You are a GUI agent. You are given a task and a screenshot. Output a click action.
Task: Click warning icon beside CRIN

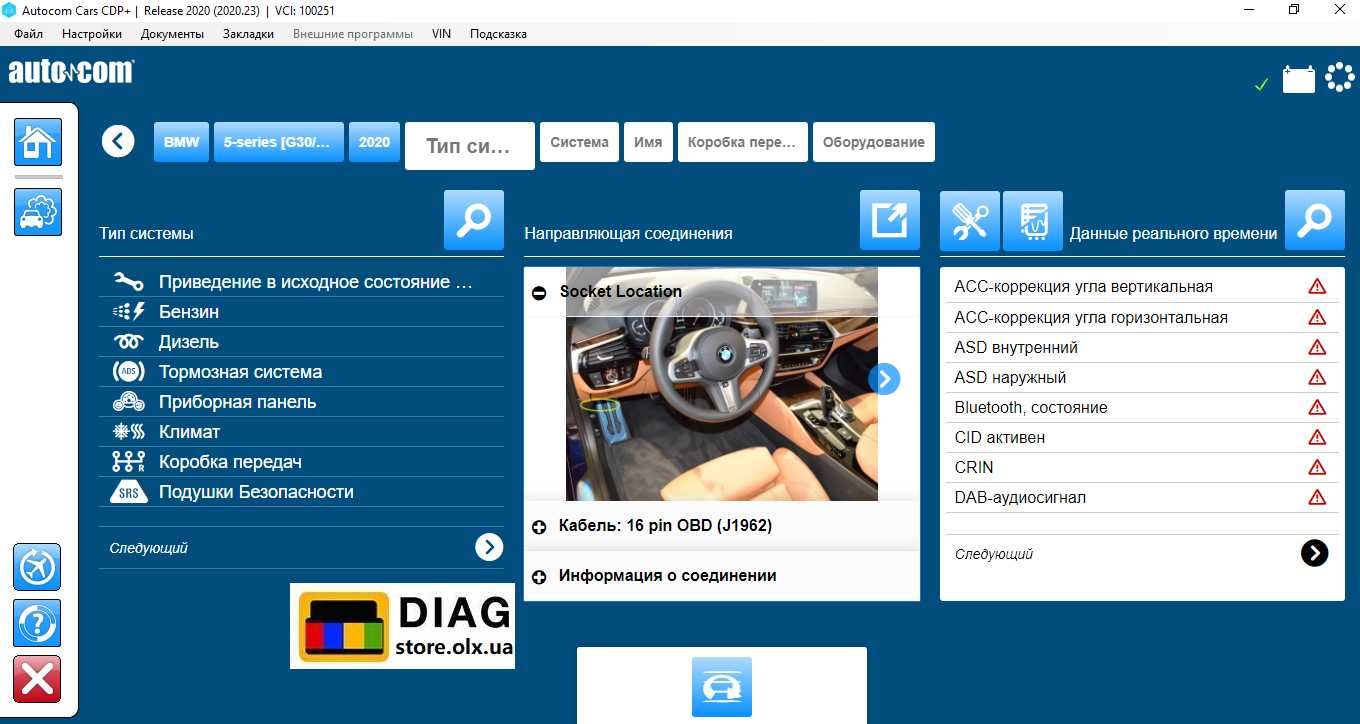(x=1317, y=467)
